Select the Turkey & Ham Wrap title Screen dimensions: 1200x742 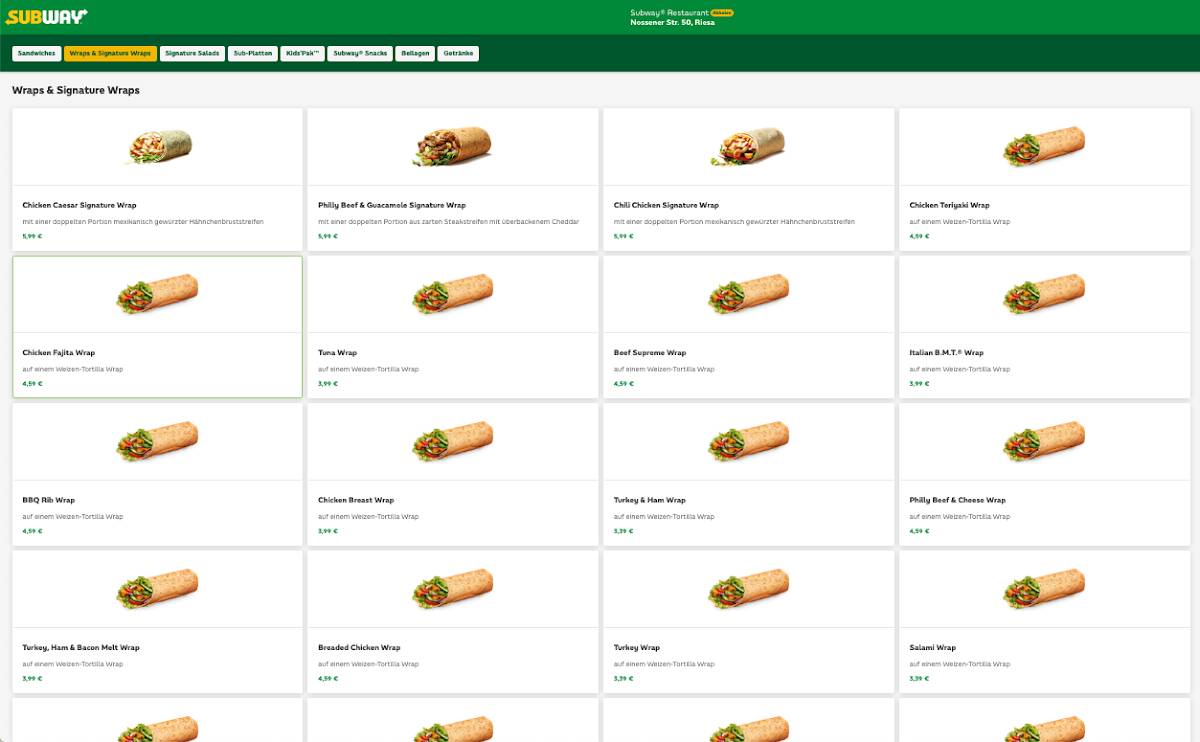(x=650, y=500)
